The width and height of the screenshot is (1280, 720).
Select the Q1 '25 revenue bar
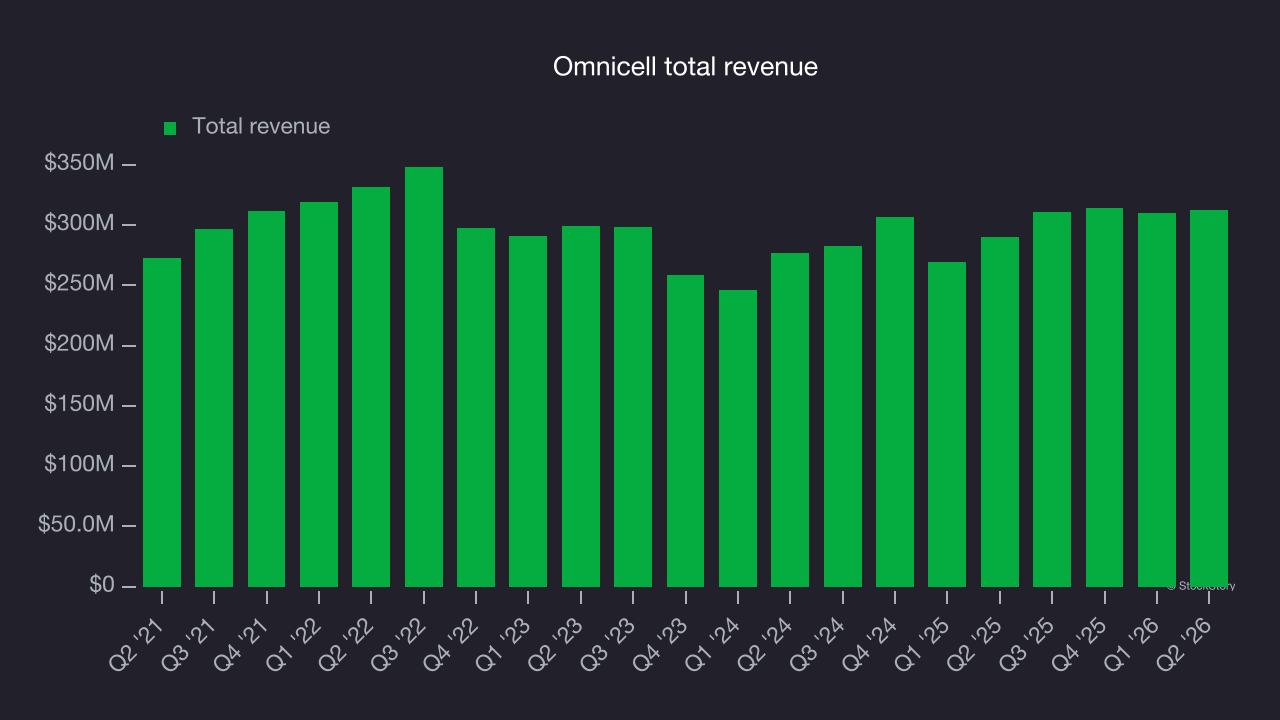click(947, 424)
